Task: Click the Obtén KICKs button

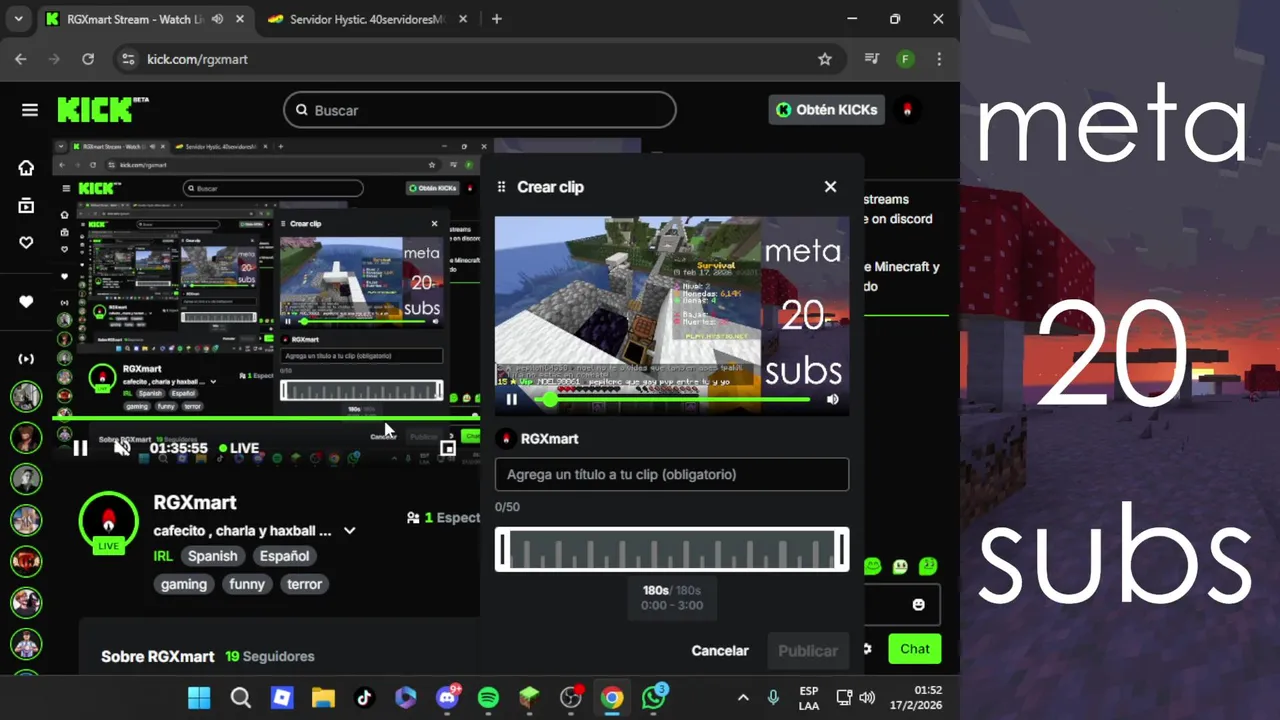Action: 827,110
